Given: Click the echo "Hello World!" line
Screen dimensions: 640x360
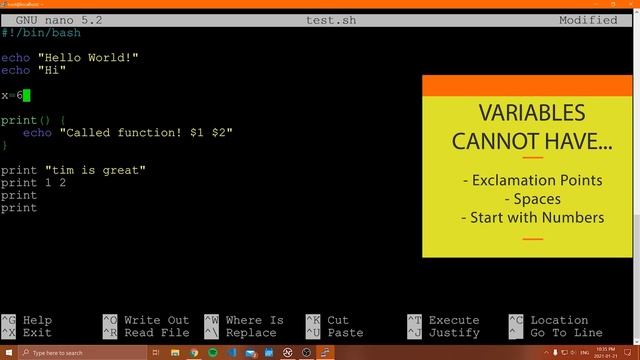Looking at the screenshot, I should pyautogui.click(x=69, y=58).
